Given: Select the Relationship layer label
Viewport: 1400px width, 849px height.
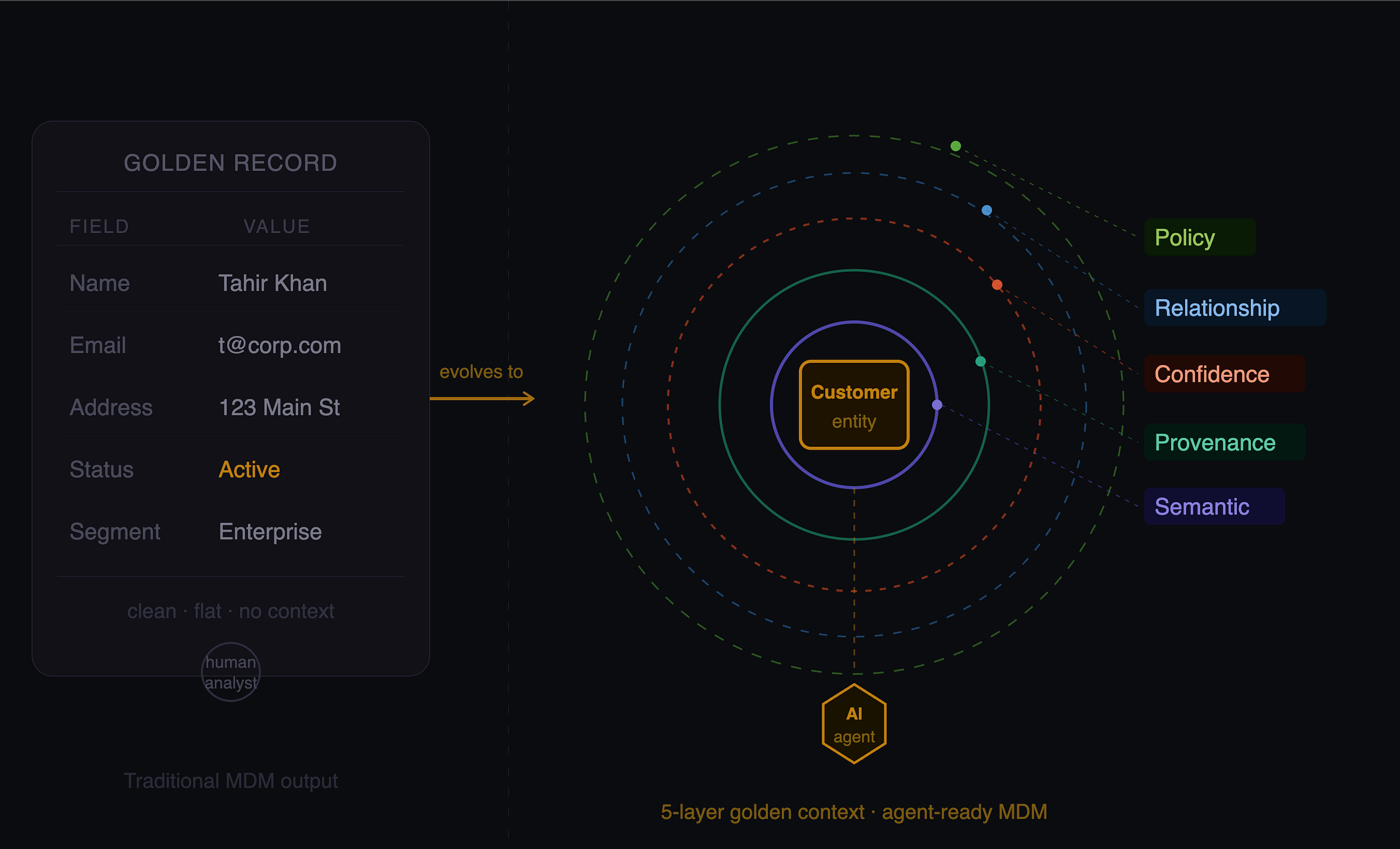Looking at the screenshot, I should pos(1235,308).
